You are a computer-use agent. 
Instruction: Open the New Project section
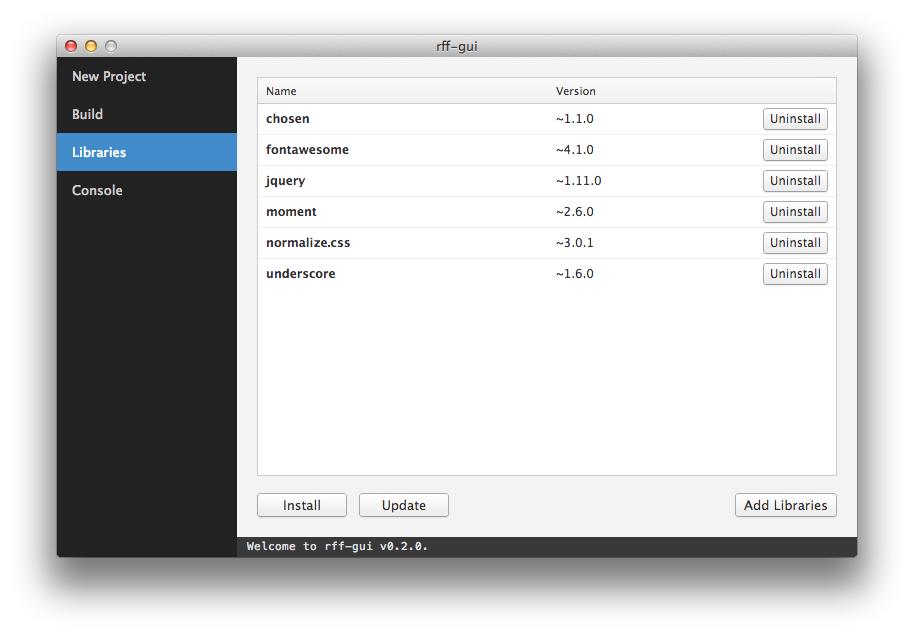(146, 76)
